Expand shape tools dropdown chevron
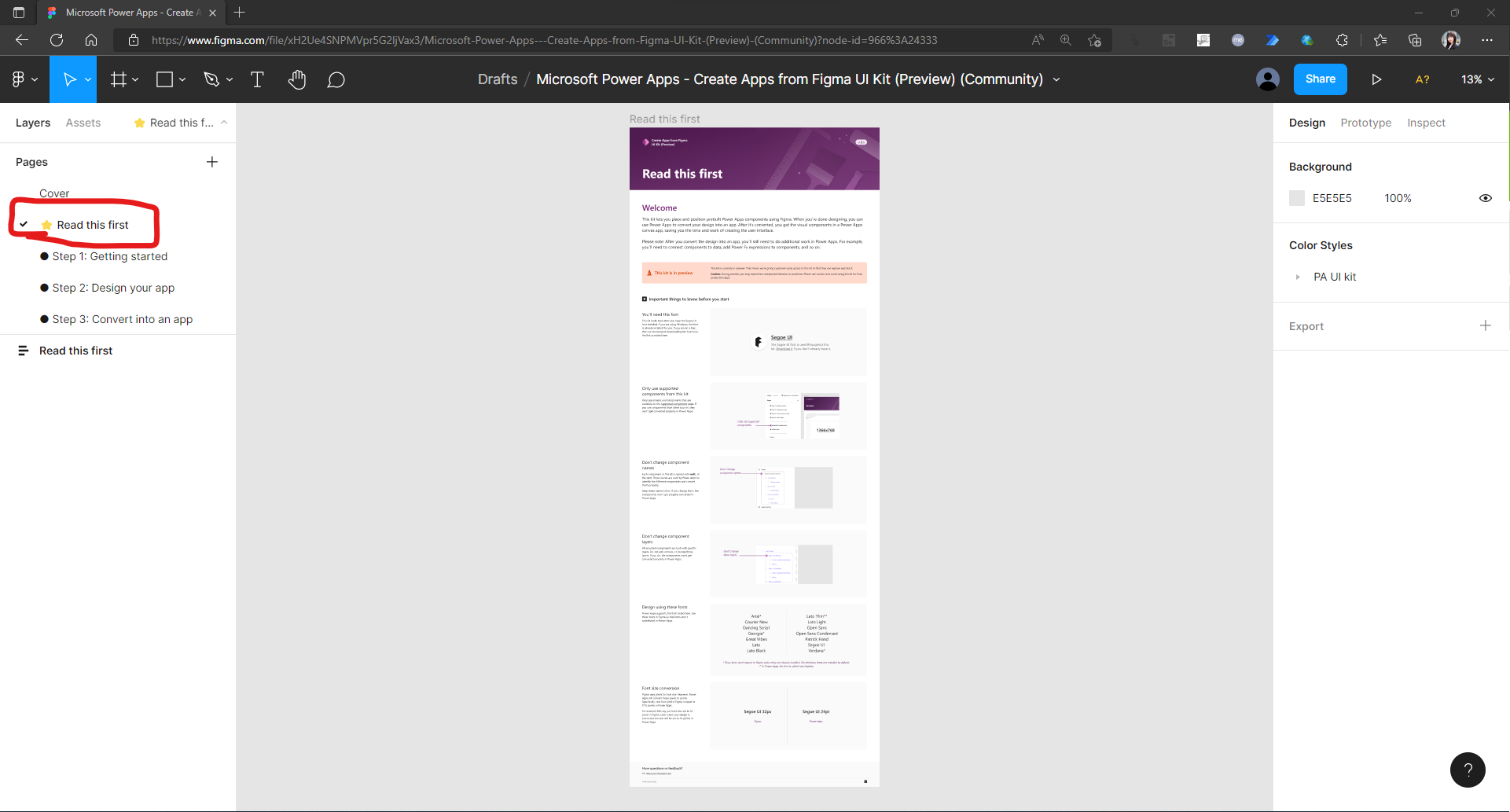Viewport: 1510px width, 812px height. tap(182, 79)
